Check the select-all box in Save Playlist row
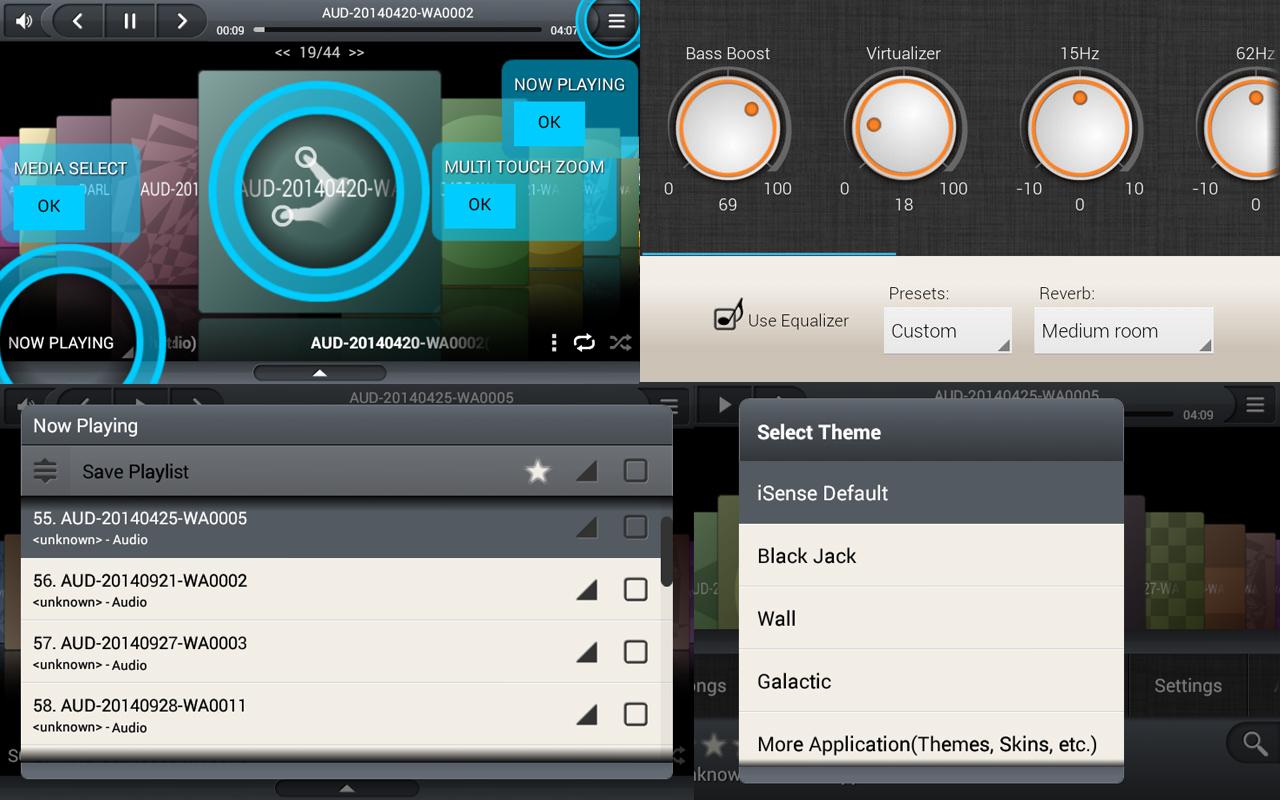 click(636, 470)
